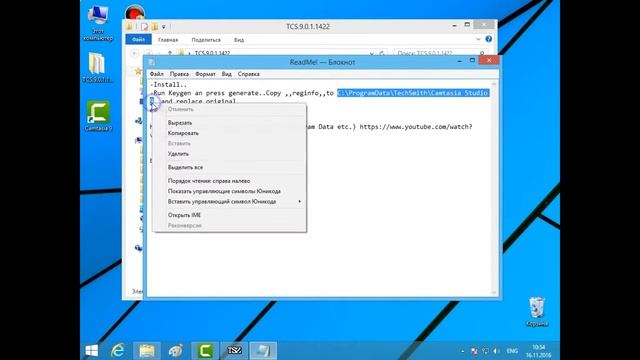Choose Копировать in the context menu

click(x=229, y=133)
